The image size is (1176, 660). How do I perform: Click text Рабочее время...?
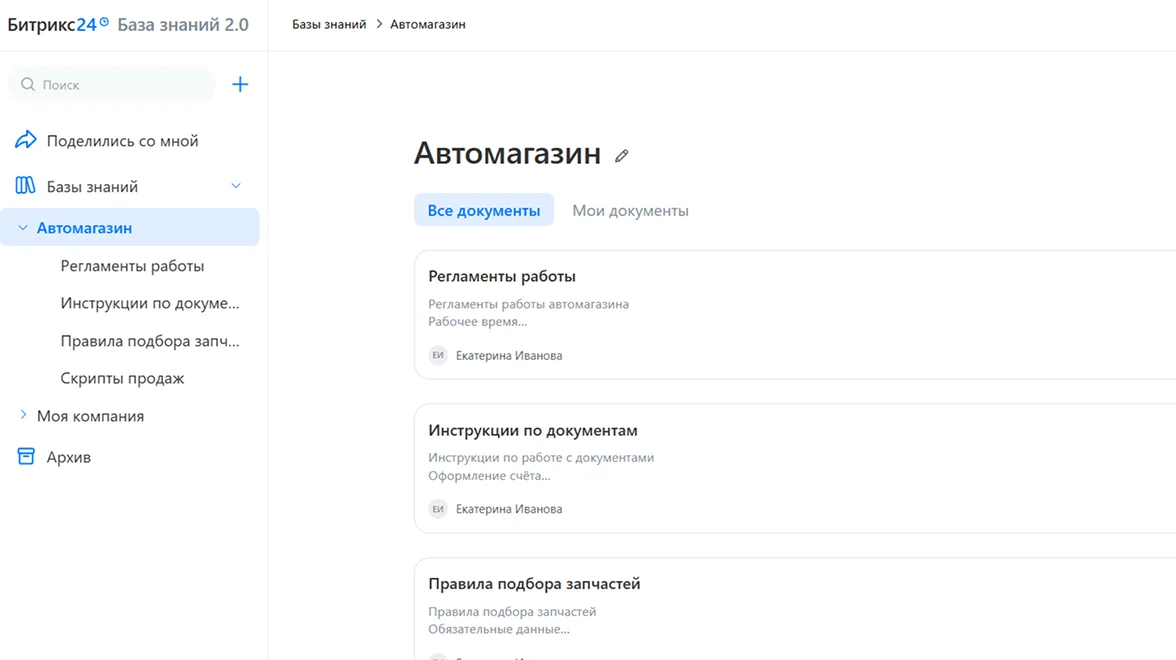[478, 321]
